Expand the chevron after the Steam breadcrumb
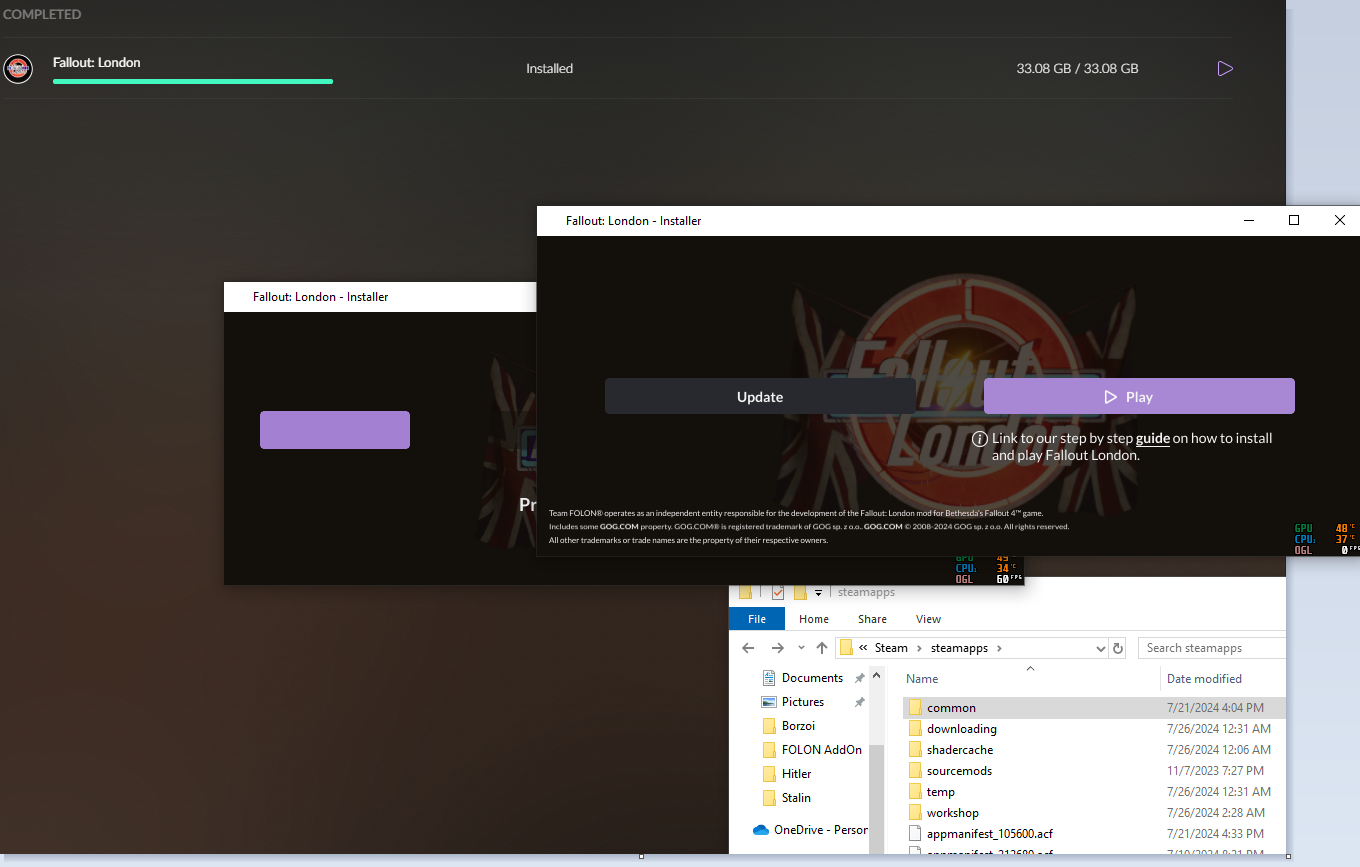This screenshot has width=1360, height=867. point(919,648)
